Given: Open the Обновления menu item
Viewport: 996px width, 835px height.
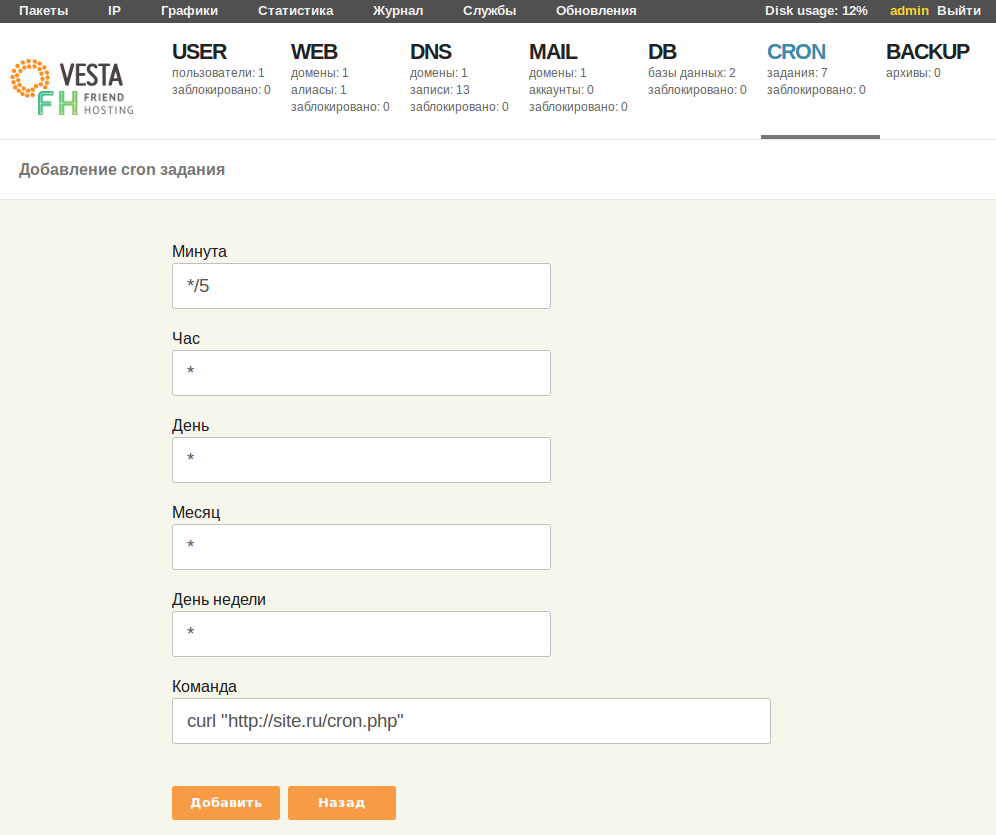Looking at the screenshot, I should [596, 11].
